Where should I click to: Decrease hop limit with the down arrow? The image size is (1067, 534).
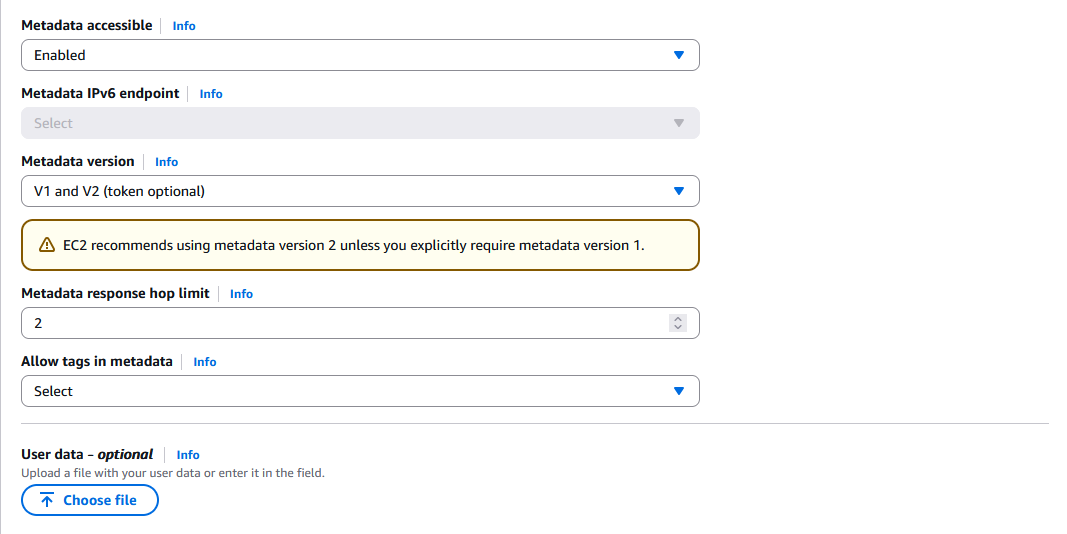point(678,327)
